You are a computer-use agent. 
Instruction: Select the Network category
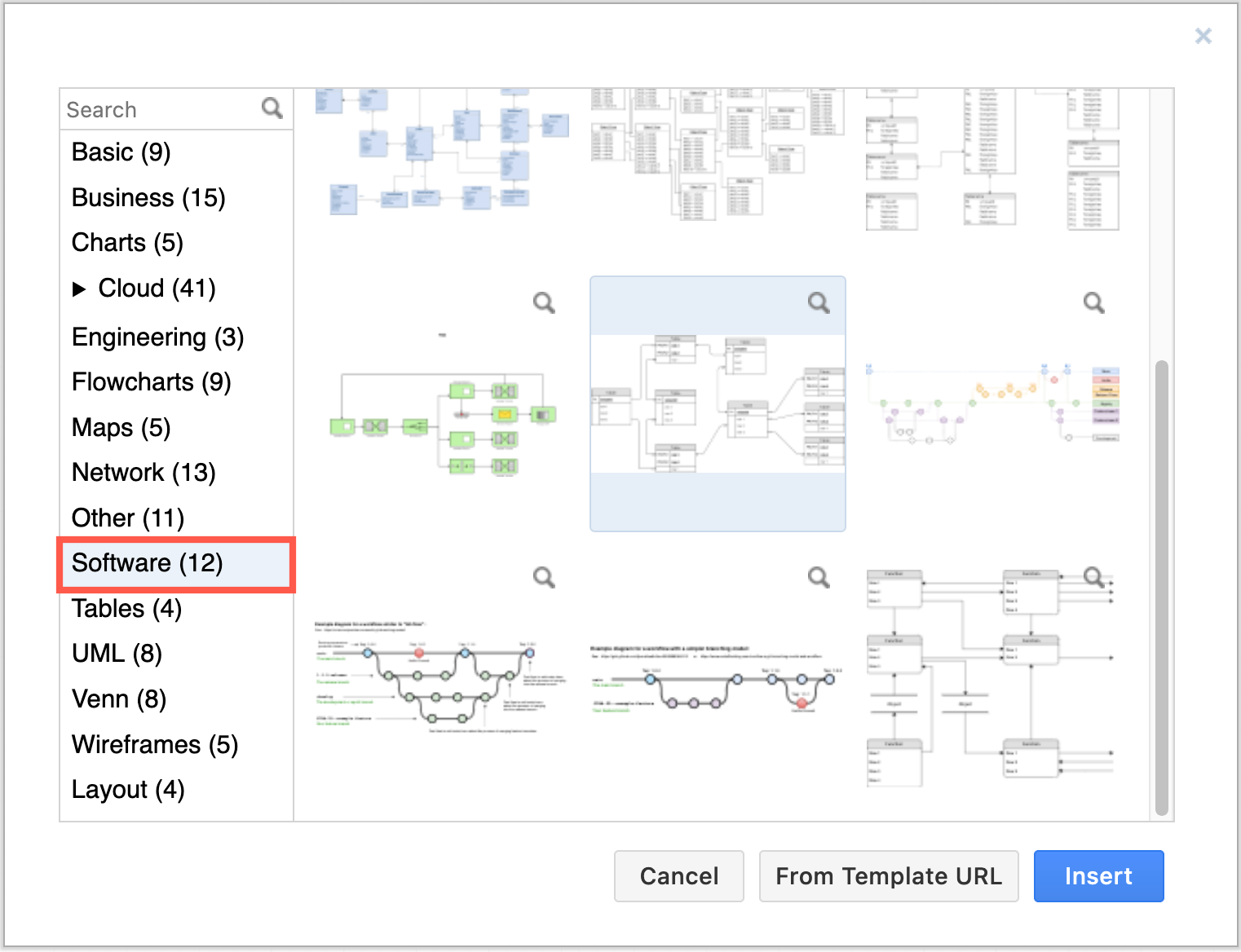[144, 472]
